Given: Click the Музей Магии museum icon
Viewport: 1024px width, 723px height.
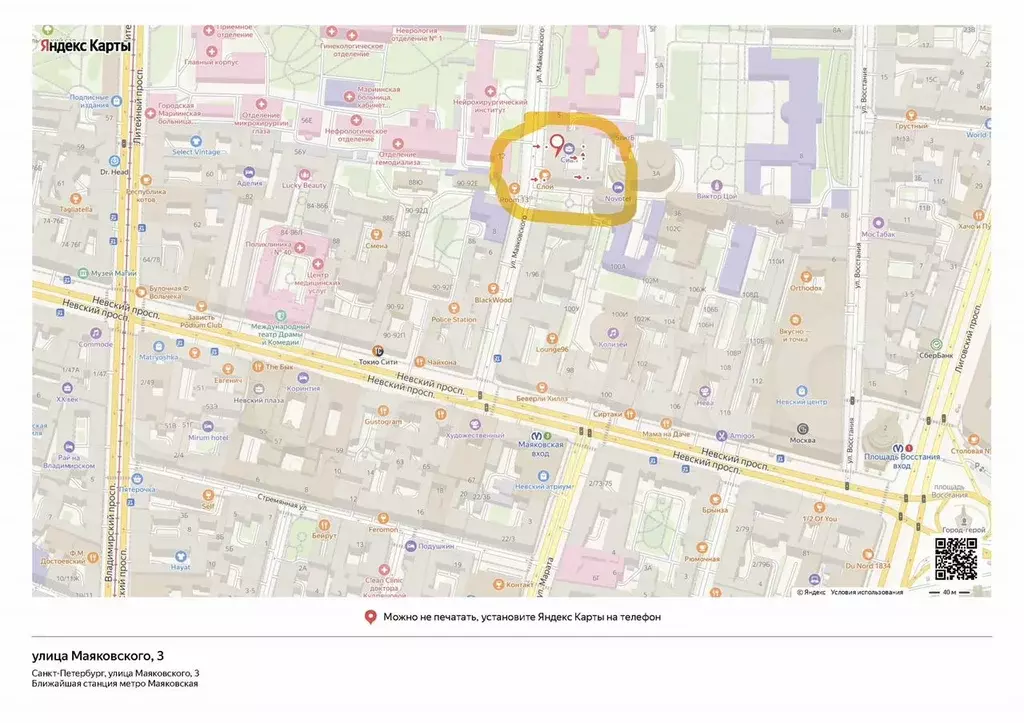Looking at the screenshot, I should tap(82, 273).
